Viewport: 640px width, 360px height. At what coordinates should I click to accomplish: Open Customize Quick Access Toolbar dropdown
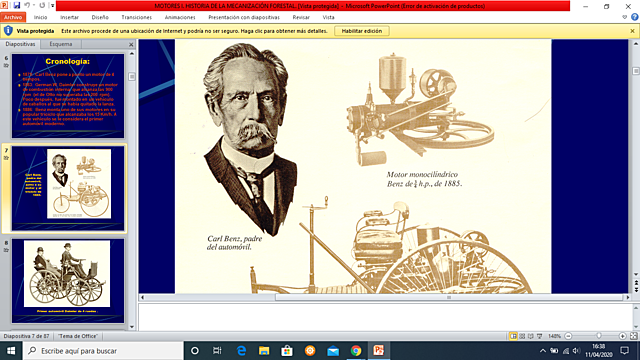coord(52,6)
